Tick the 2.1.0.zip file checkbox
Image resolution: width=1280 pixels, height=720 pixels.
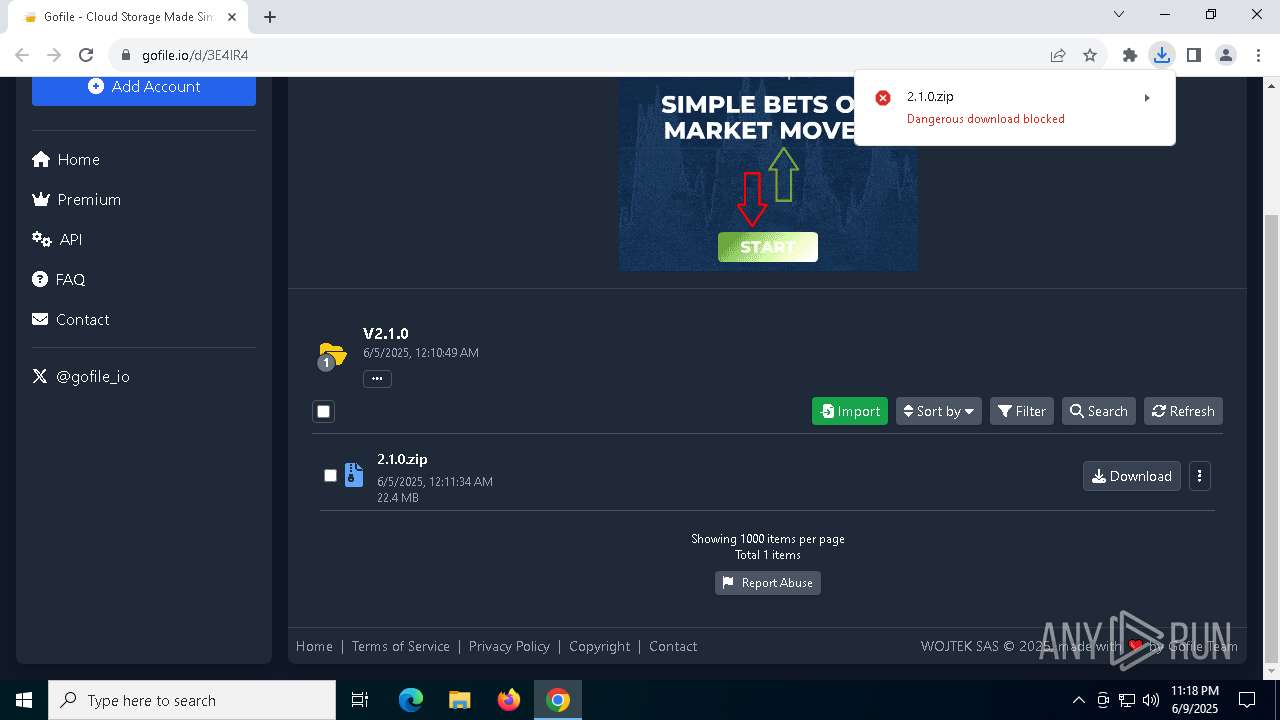point(330,476)
